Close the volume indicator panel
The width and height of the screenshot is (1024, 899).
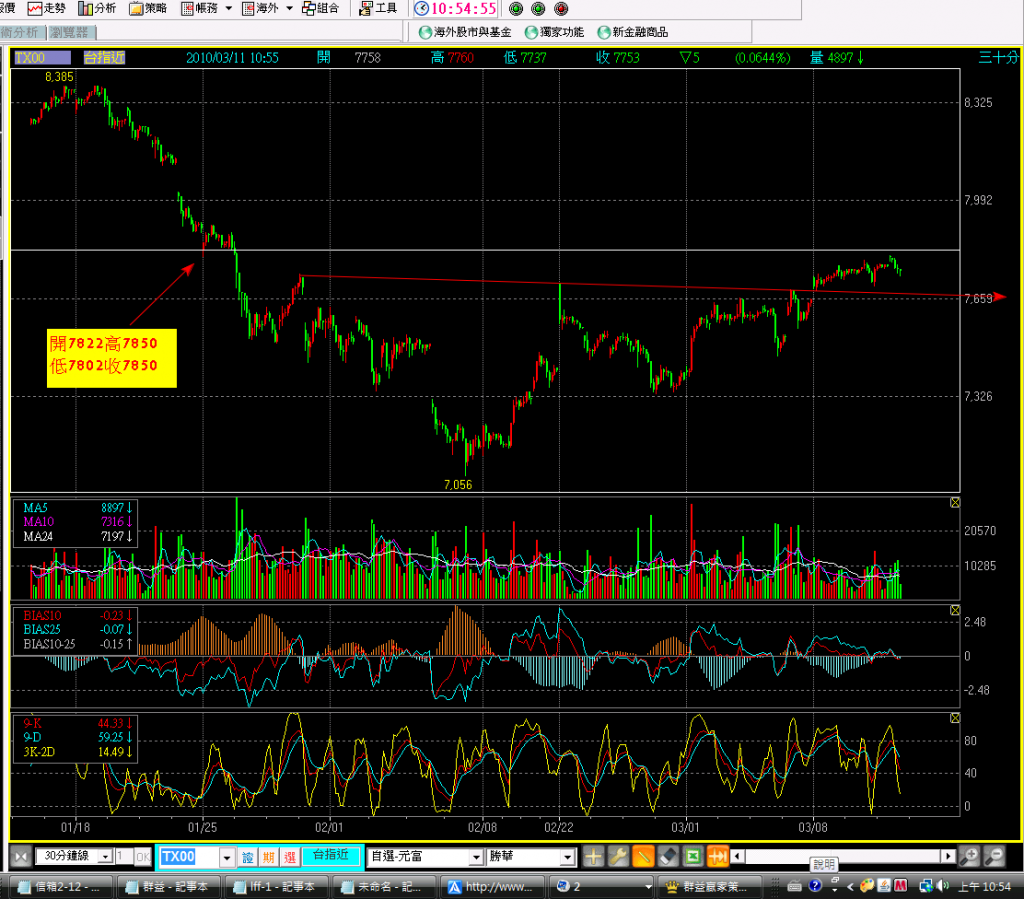point(955,502)
